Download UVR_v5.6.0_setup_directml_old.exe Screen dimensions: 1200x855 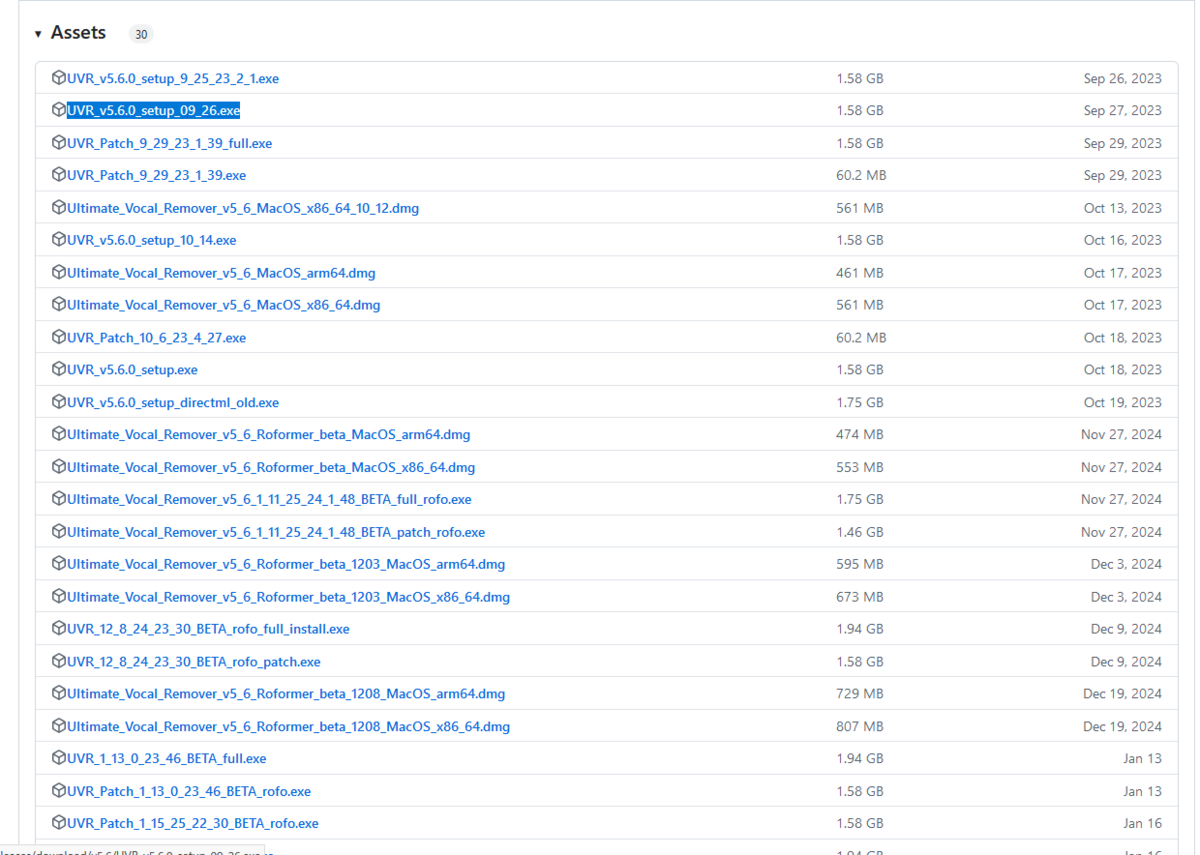(x=173, y=402)
